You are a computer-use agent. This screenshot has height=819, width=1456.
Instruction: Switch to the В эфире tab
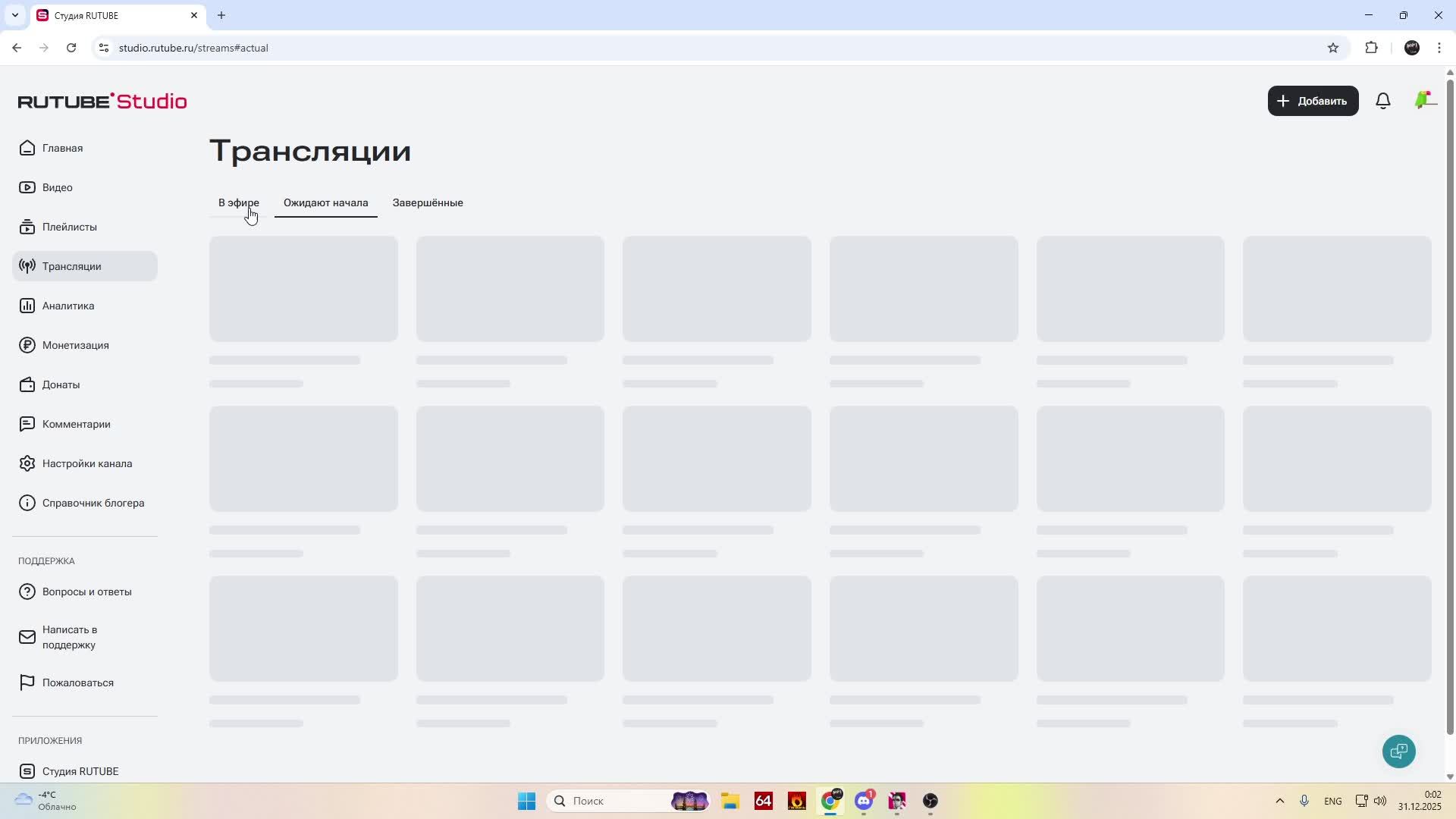click(x=238, y=202)
